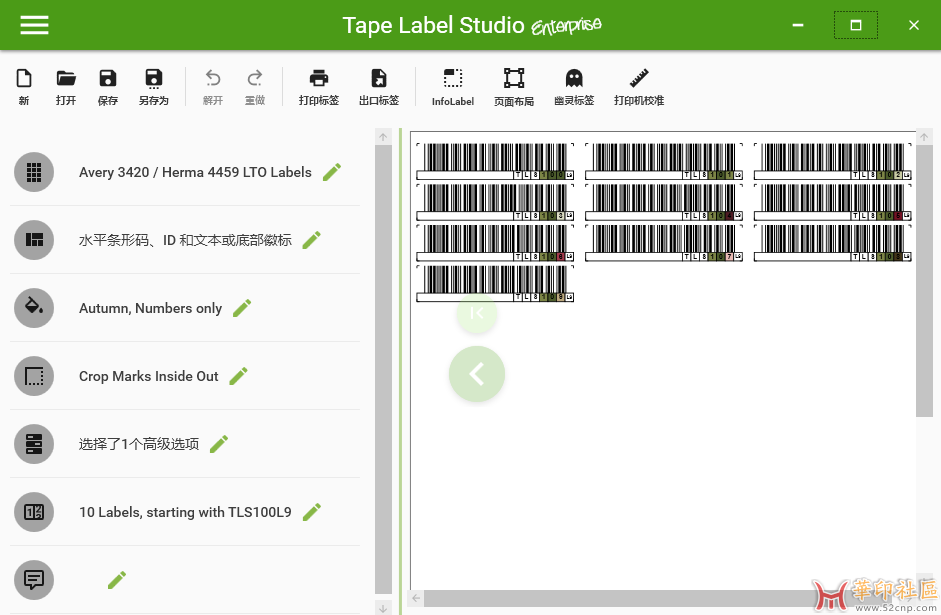This screenshot has width=941, height=615.
Task: Maximize the Tape Label Studio window
Action: (x=856, y=25)
